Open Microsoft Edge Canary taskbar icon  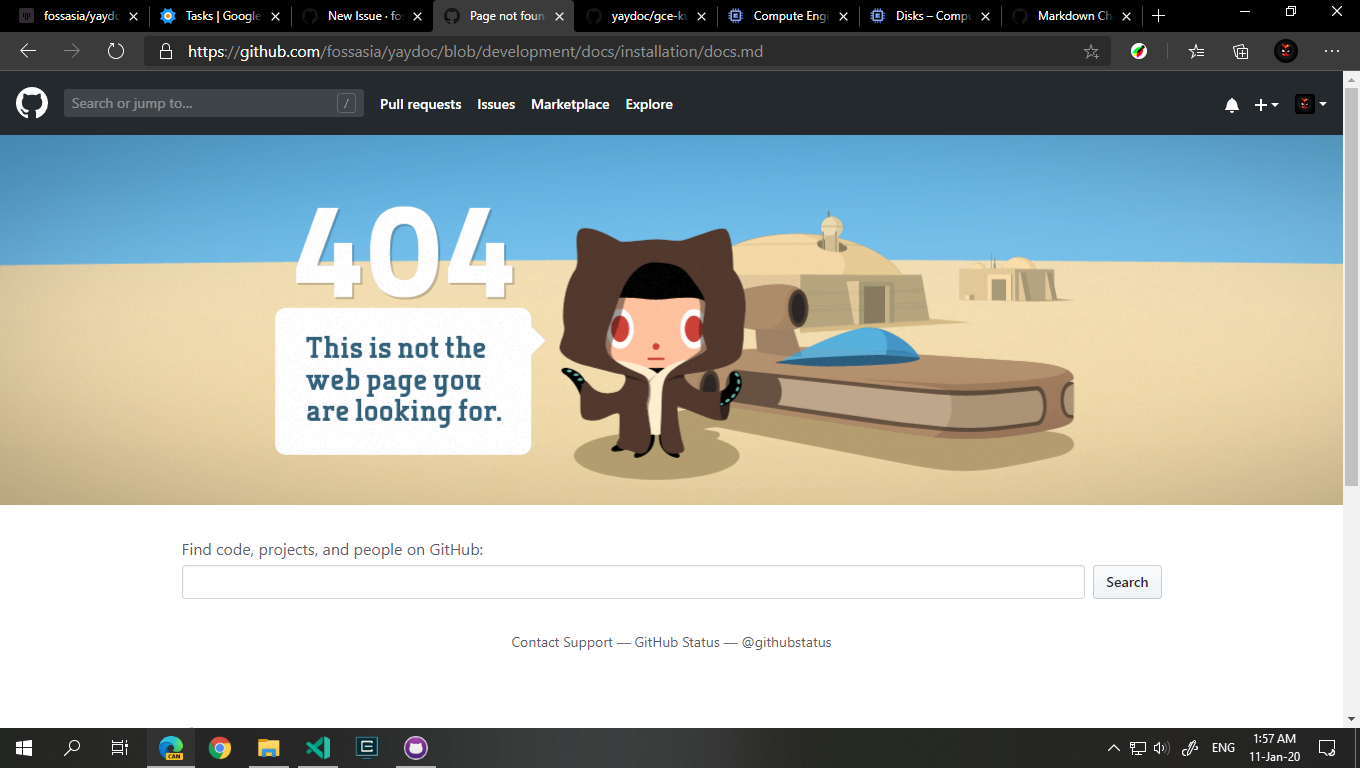pyautogui.click(x=171, y=748)
